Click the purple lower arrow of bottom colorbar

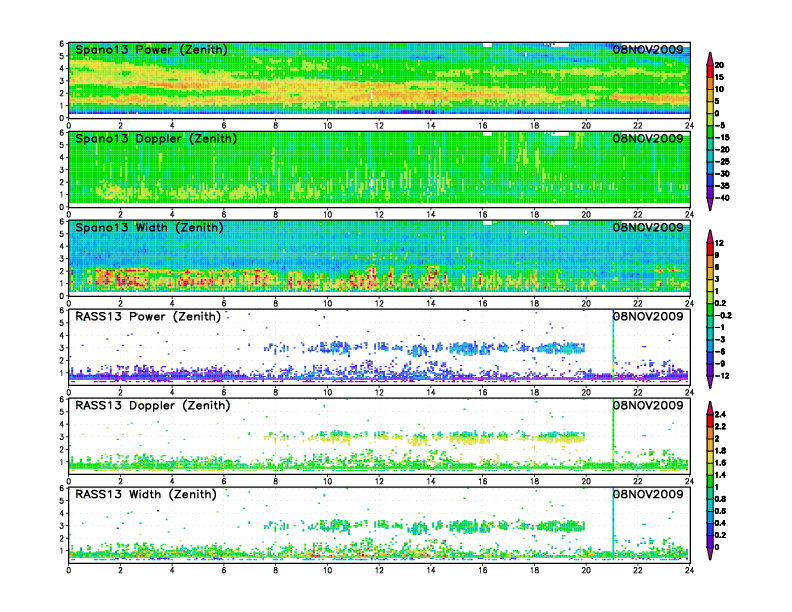(x=710, y=553)
